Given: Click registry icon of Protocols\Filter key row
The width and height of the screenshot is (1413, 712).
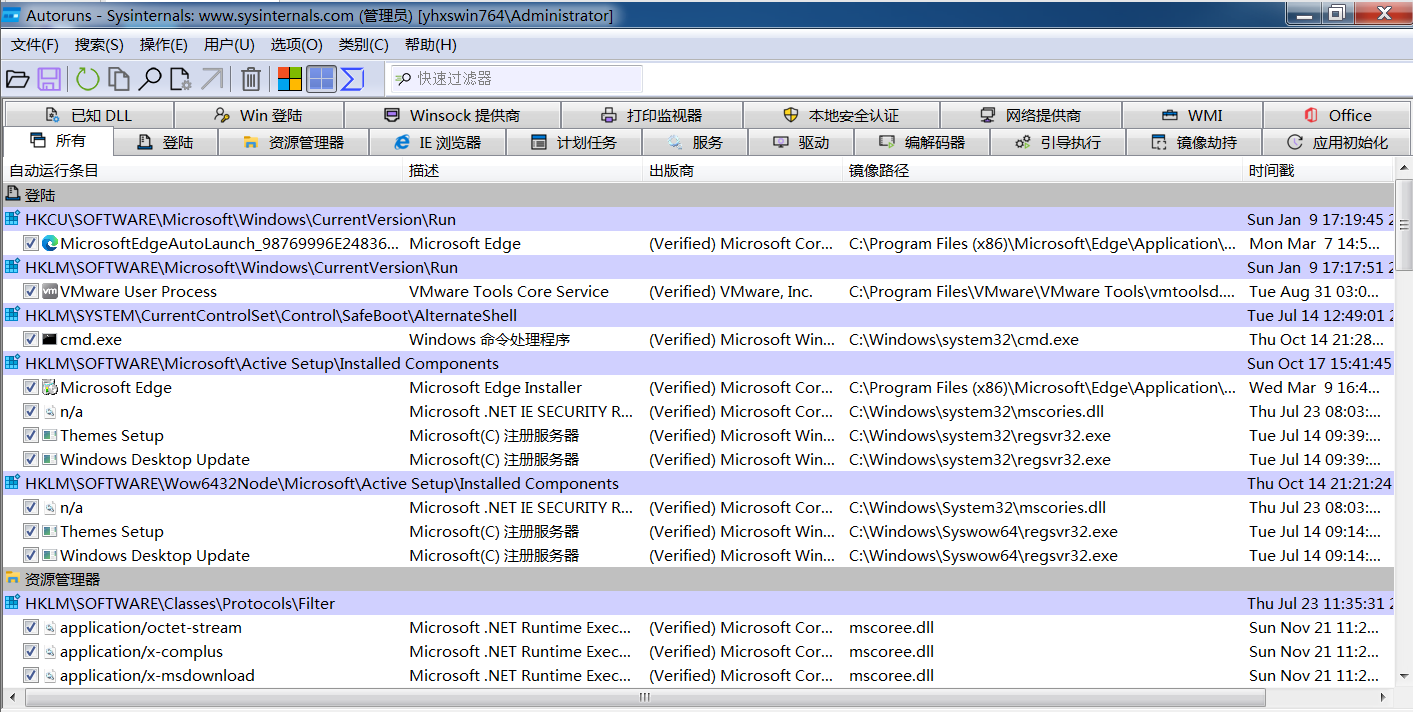Looking at the screenshot, I should point(13,603).
